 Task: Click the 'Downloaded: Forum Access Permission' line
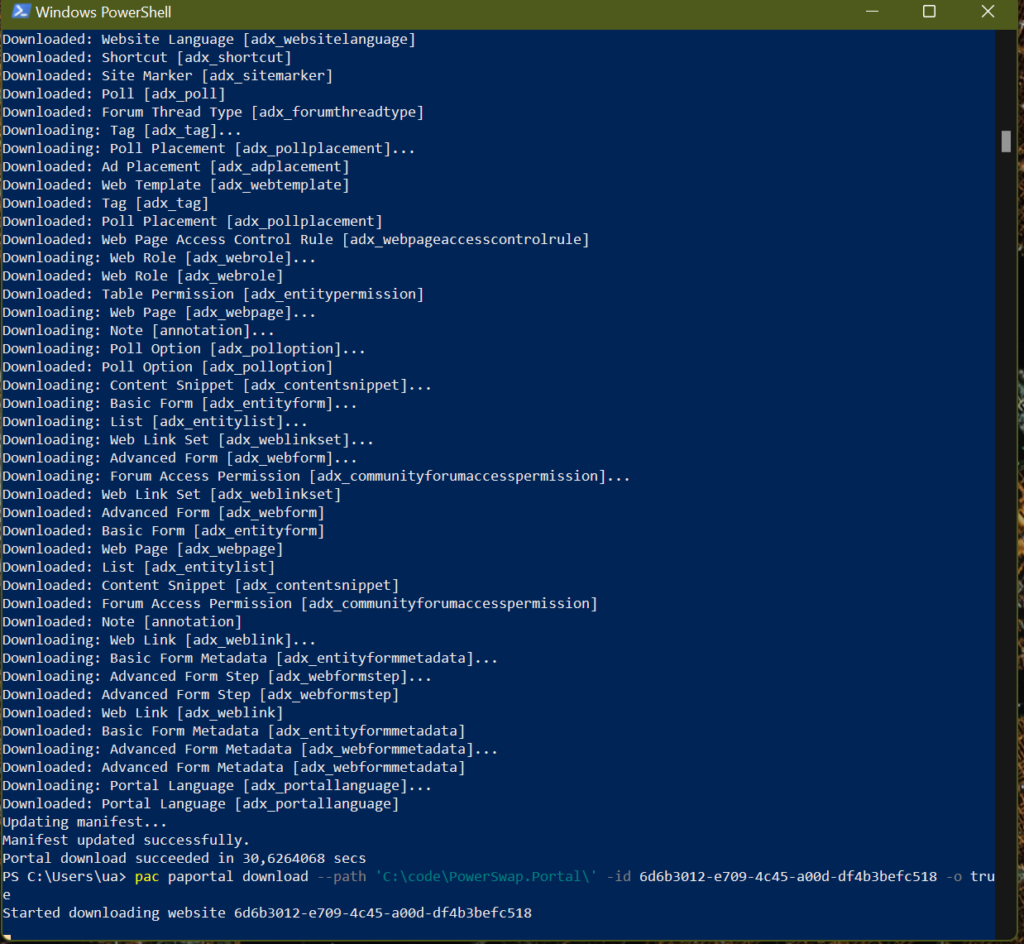coord(300,604)
